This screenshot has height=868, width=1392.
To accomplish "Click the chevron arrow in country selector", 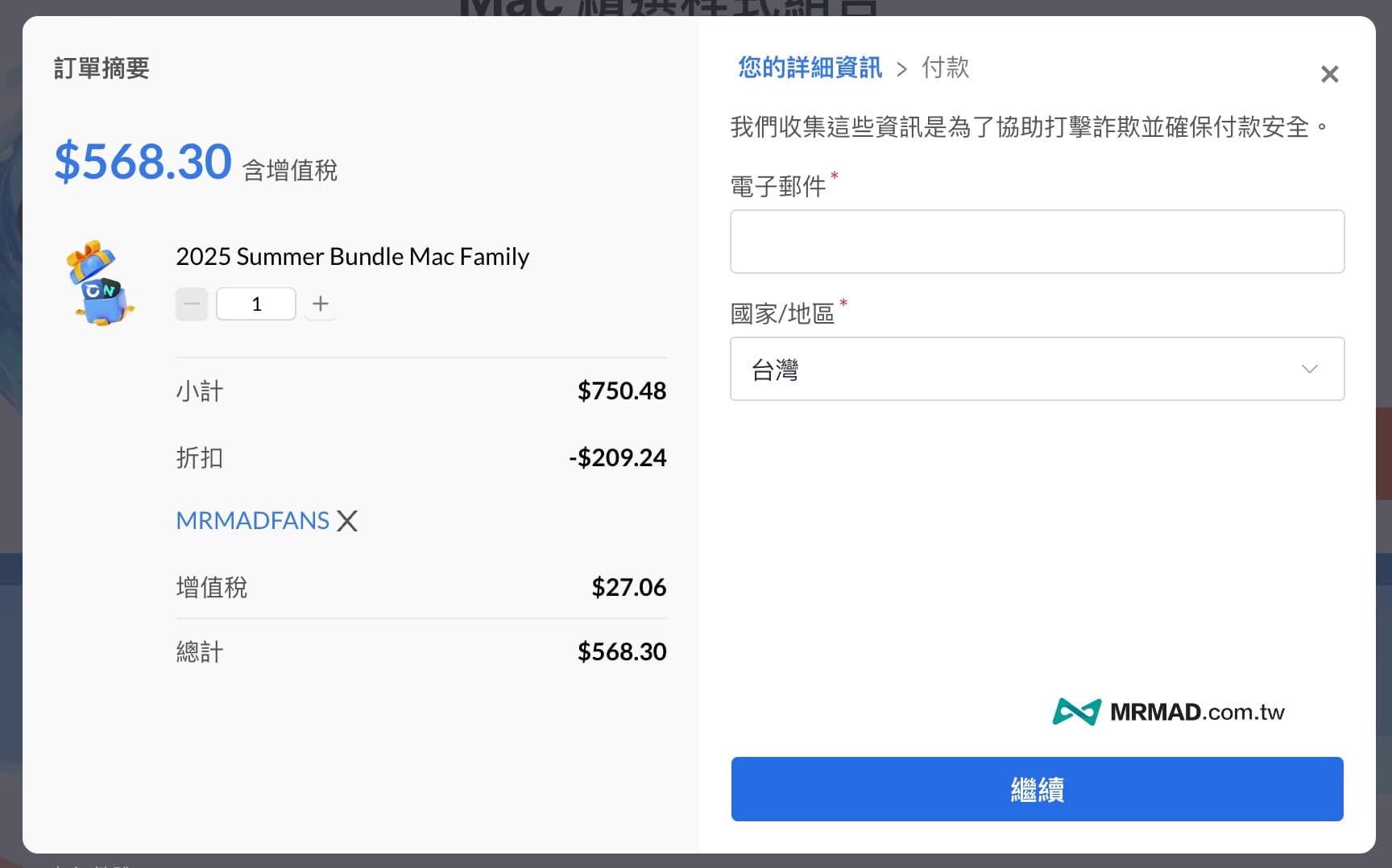I will (1309, 369).
